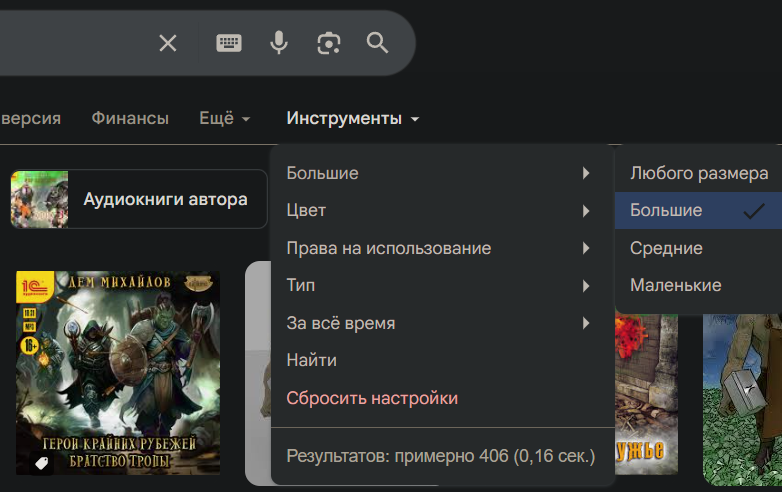Select Средние image size option

click(666, 248)
